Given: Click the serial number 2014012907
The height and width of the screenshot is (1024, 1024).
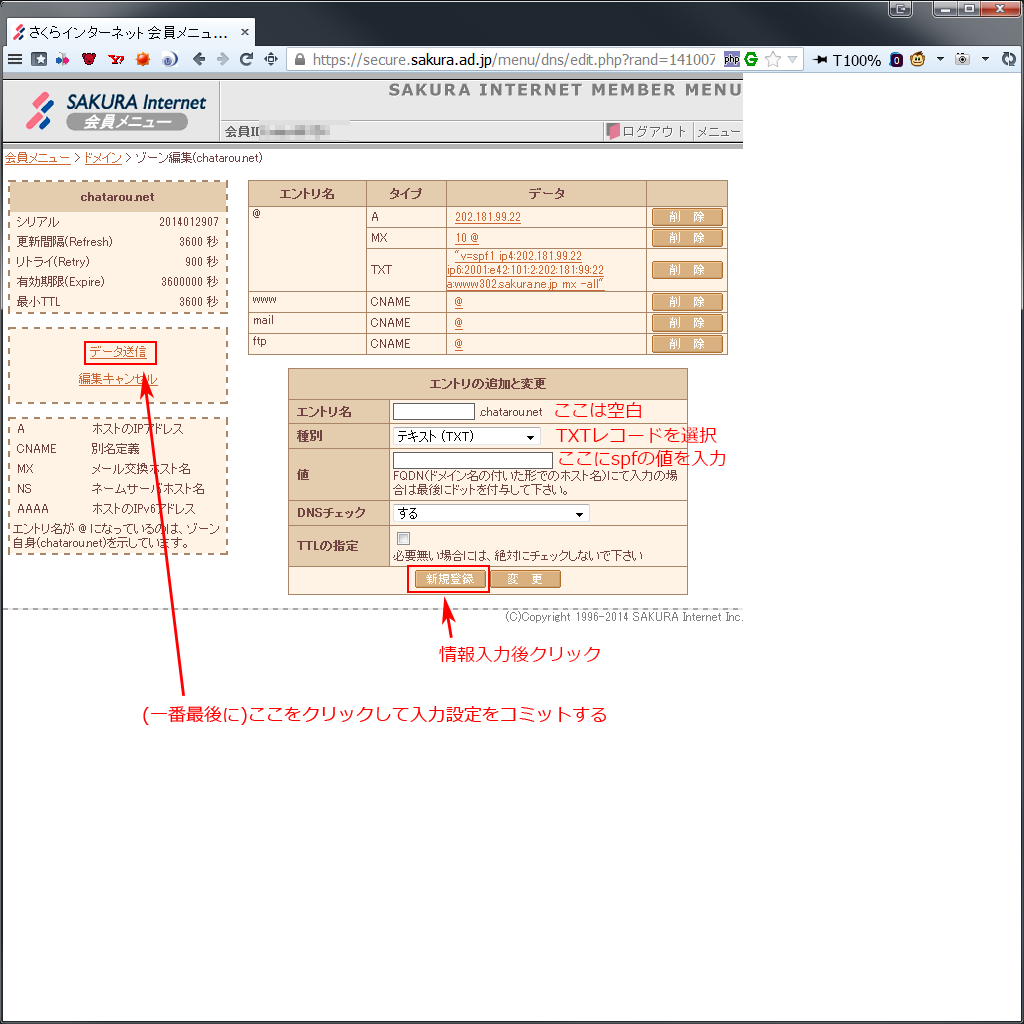Looking at the screenshot, I should click(x=189, y=222).
